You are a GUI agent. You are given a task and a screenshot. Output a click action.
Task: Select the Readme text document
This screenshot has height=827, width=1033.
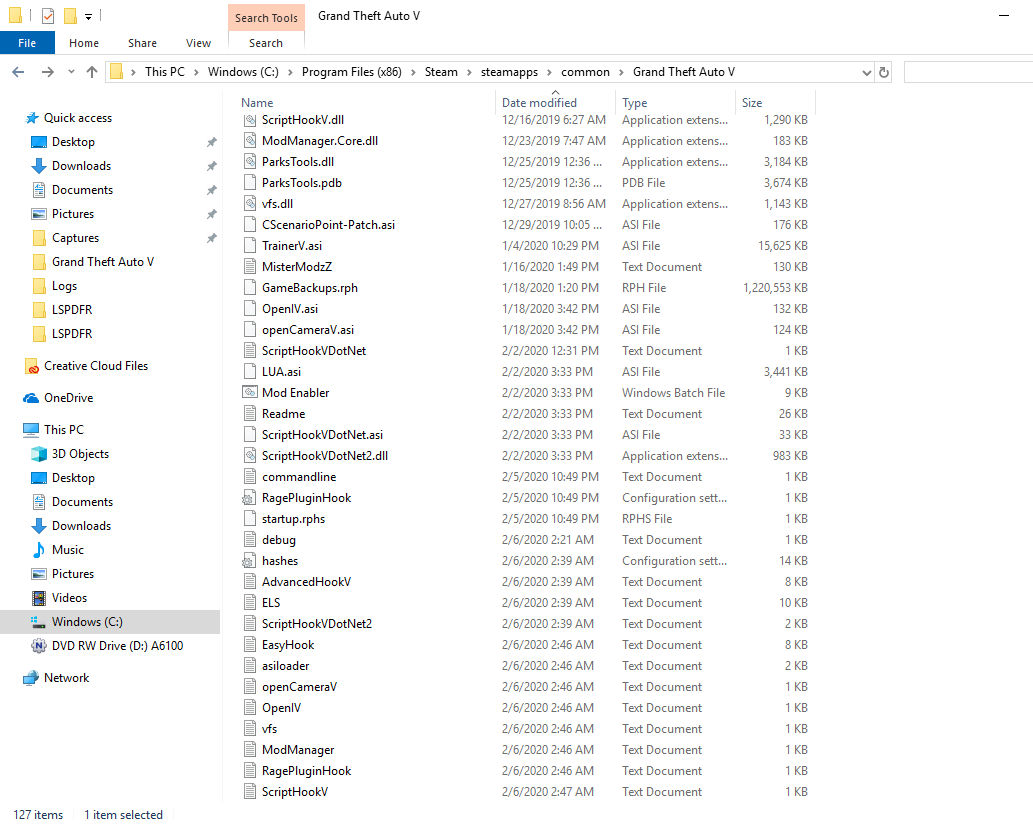coord(283,414)
